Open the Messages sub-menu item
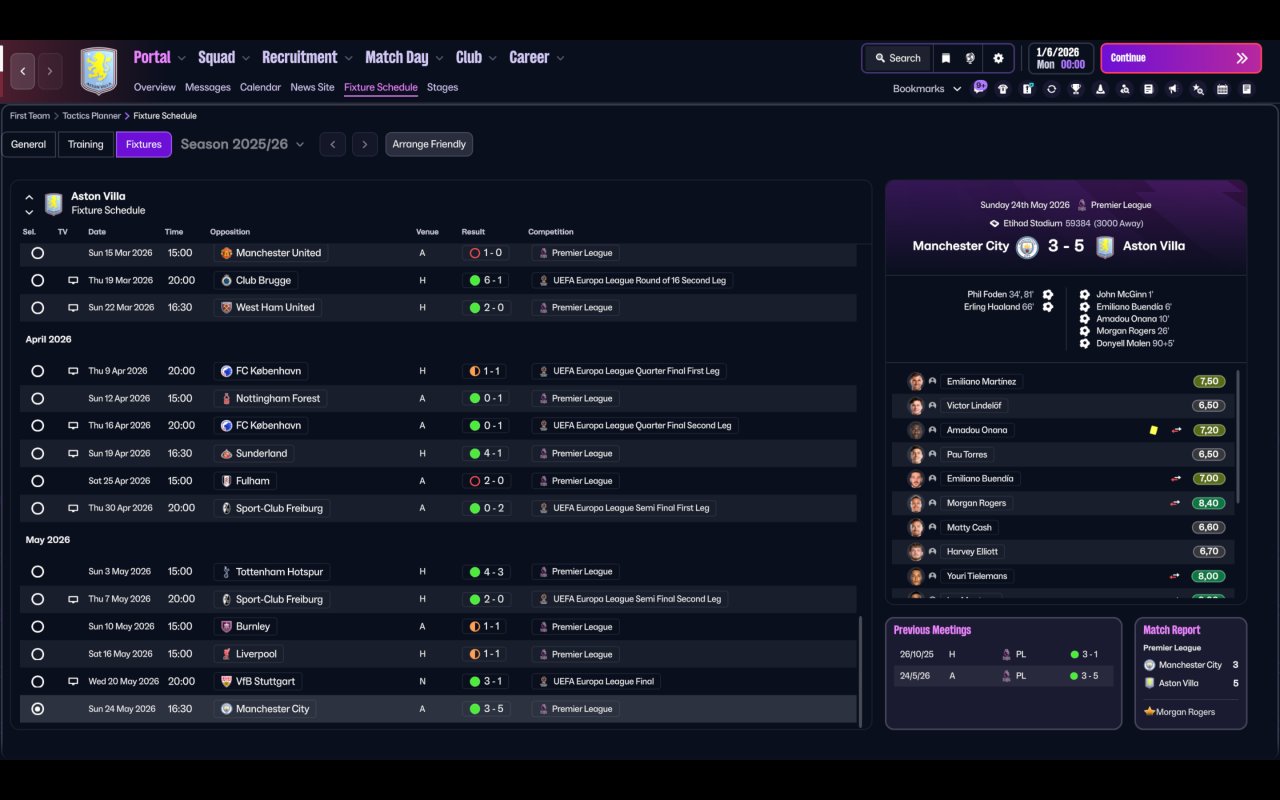Viewport: 1280px width, 800px height. (208, 87)
